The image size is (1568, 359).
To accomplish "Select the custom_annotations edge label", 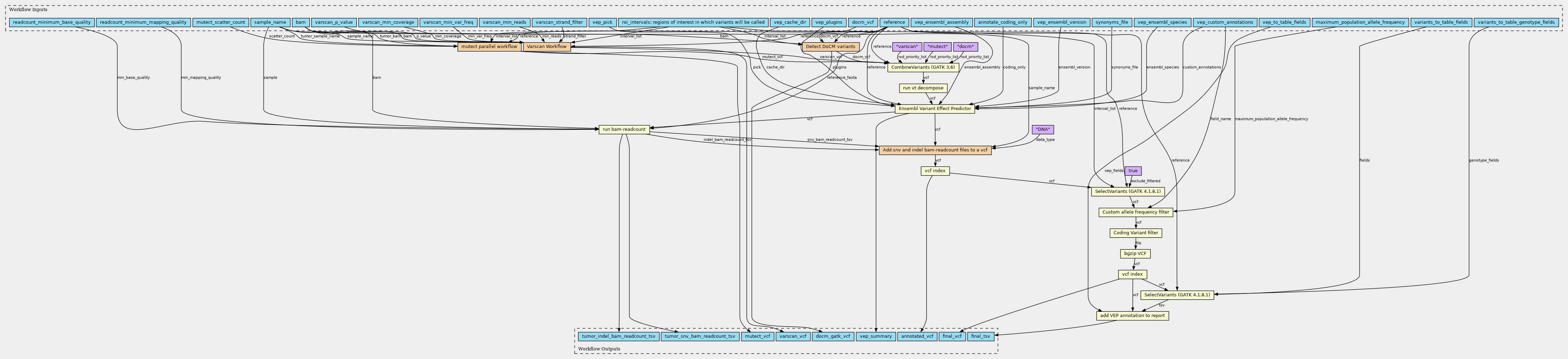I will click(1202, 68).
